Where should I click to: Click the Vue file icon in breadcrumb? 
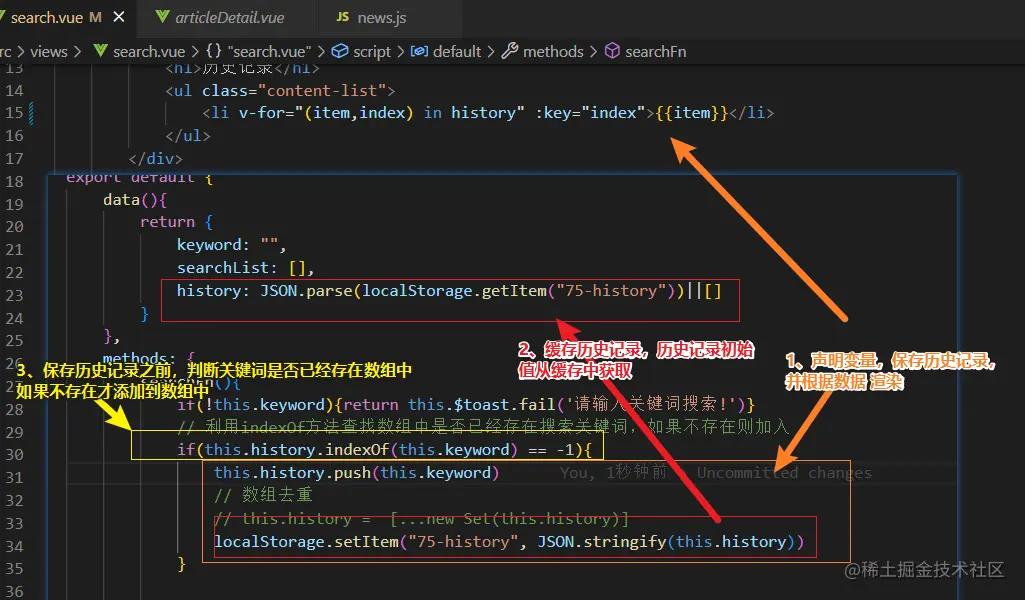tap(100, 51)
